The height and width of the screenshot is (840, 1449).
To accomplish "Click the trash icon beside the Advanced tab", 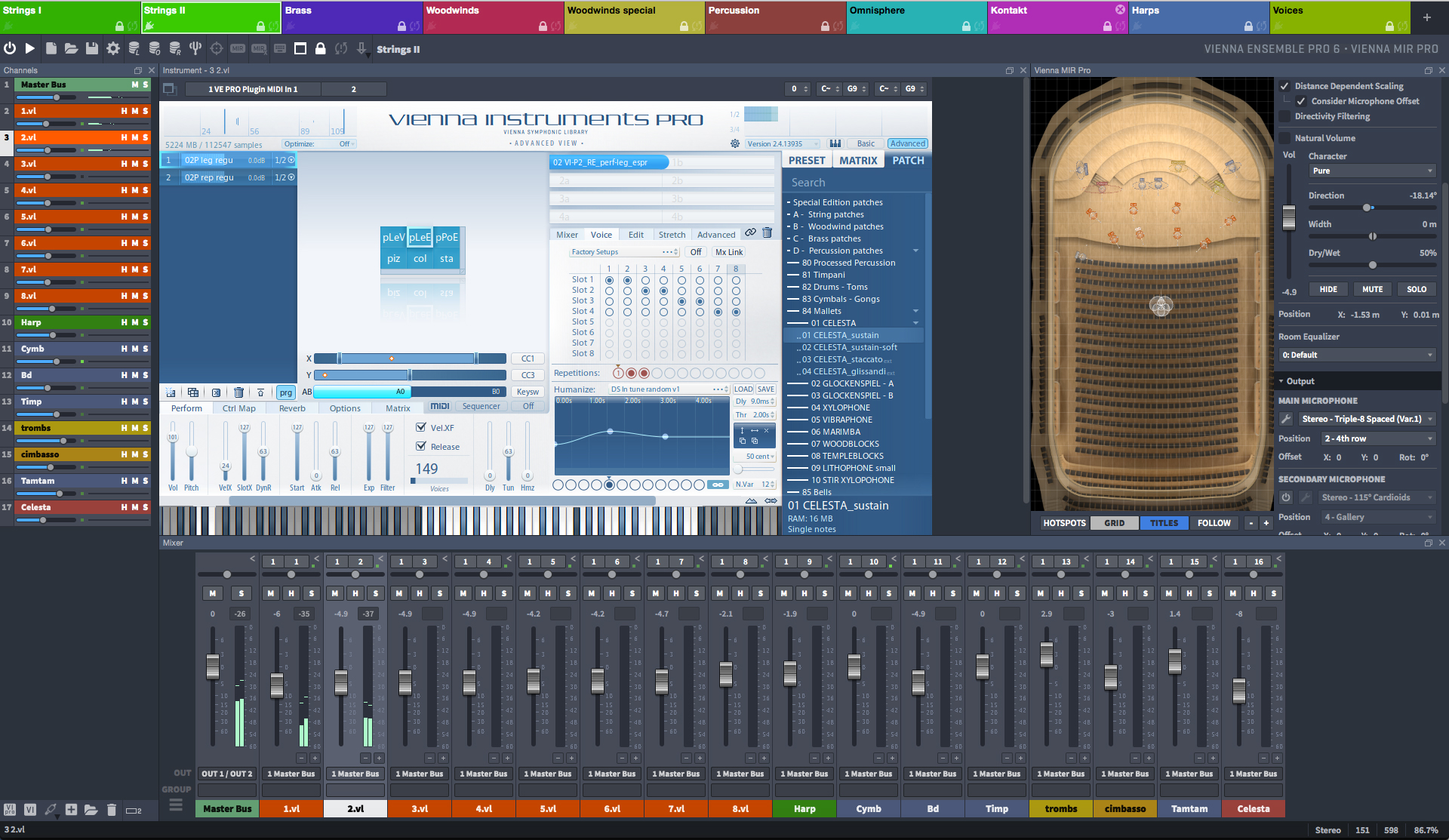I will (767, 233).
